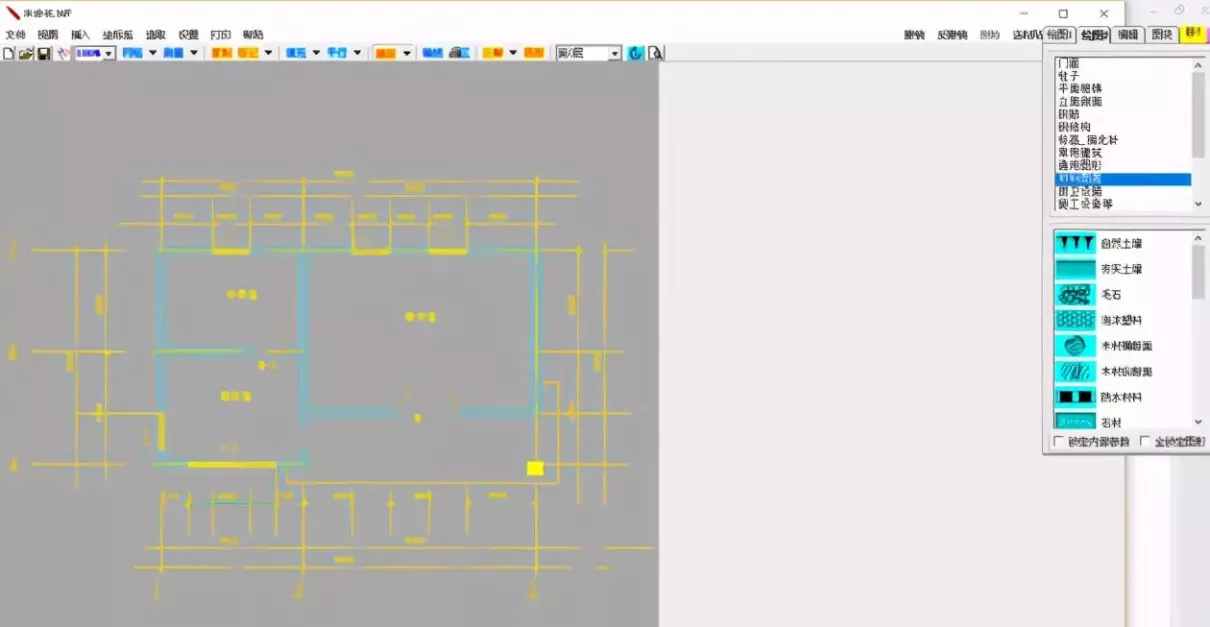Choose the 防水材料 black-block pattern icon
This screenshot has width=1210, height=627.
pyautogui.click(x=1075, y=397)
